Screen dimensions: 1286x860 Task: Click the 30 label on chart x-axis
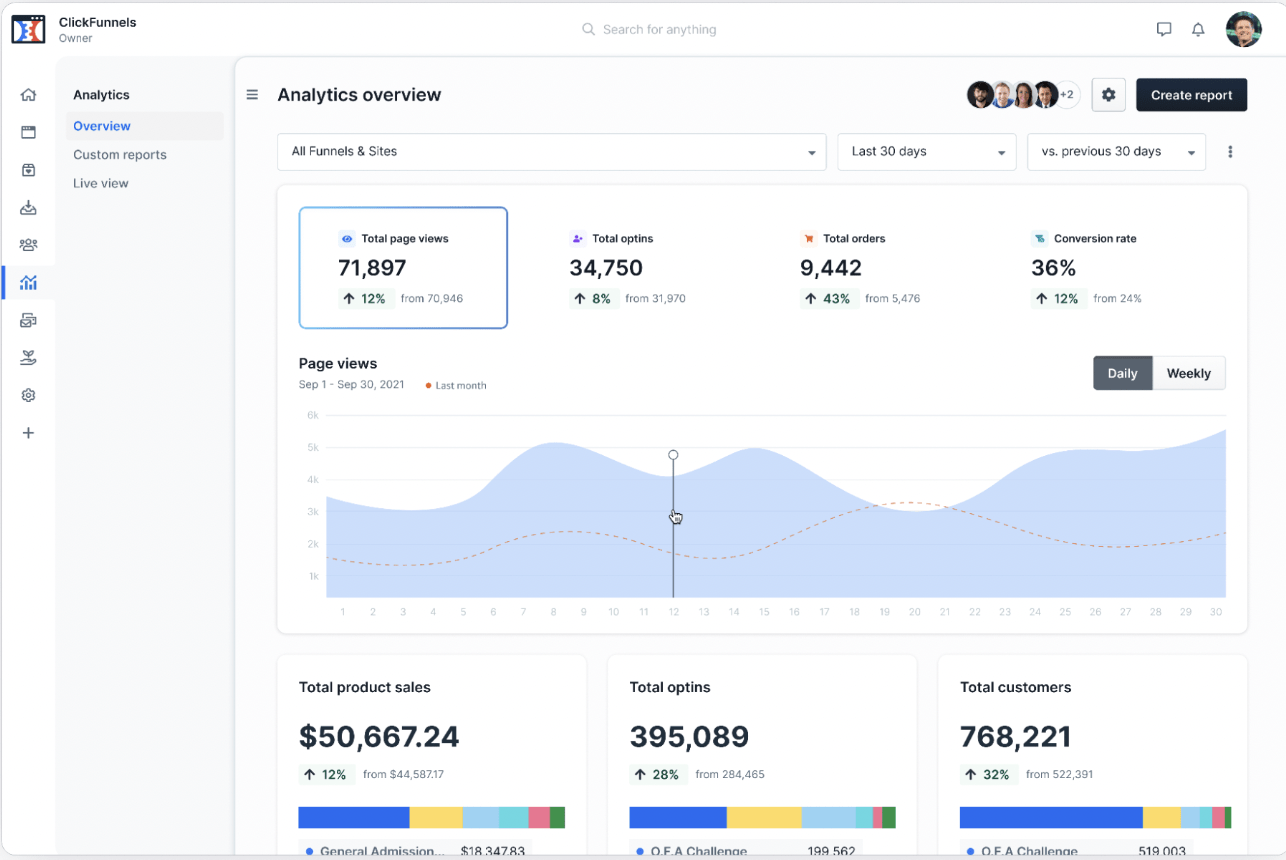1216,612
